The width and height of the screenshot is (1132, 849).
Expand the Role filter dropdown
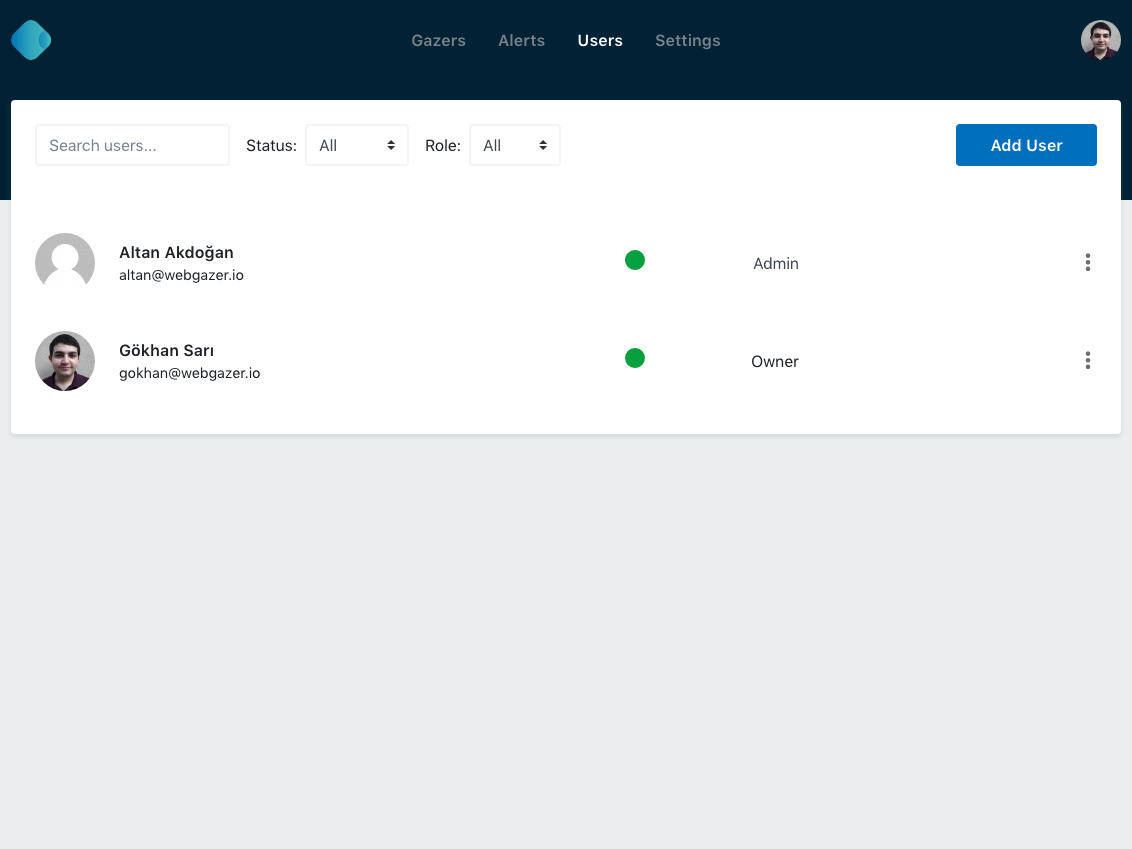click(x=514, y=145)
